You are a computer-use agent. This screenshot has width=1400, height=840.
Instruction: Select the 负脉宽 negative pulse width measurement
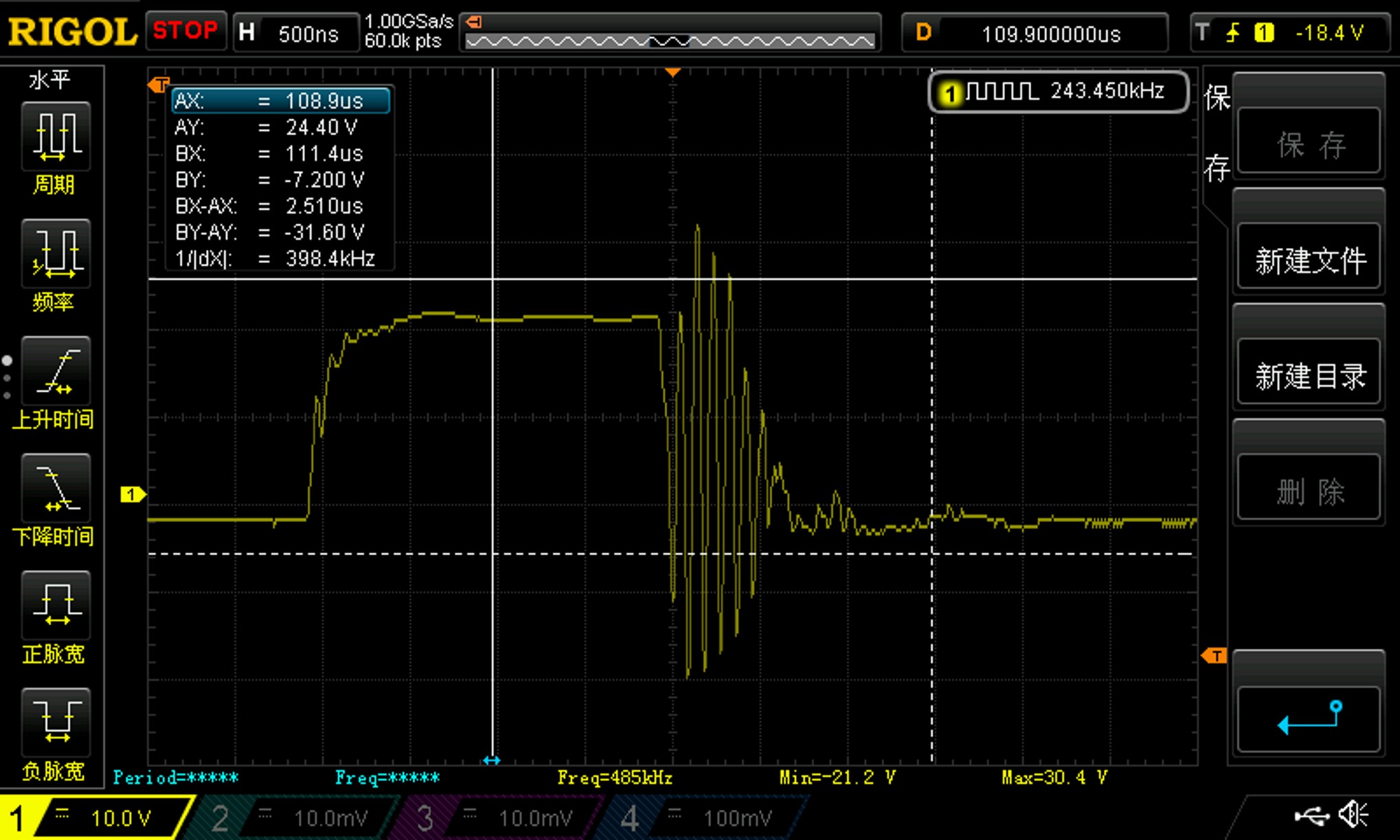click(55, 723)
